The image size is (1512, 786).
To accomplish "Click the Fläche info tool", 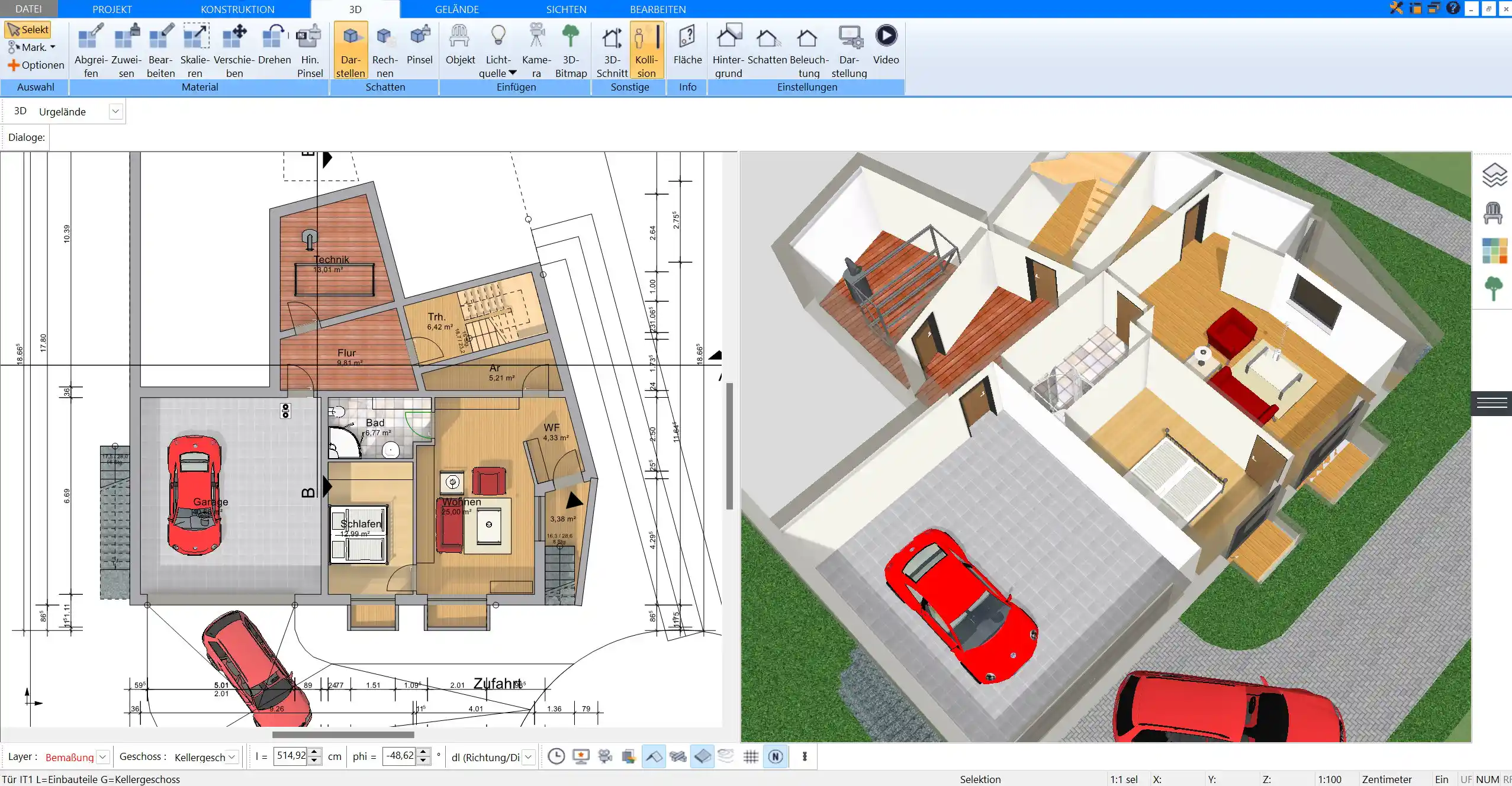I will pos(687,44).
